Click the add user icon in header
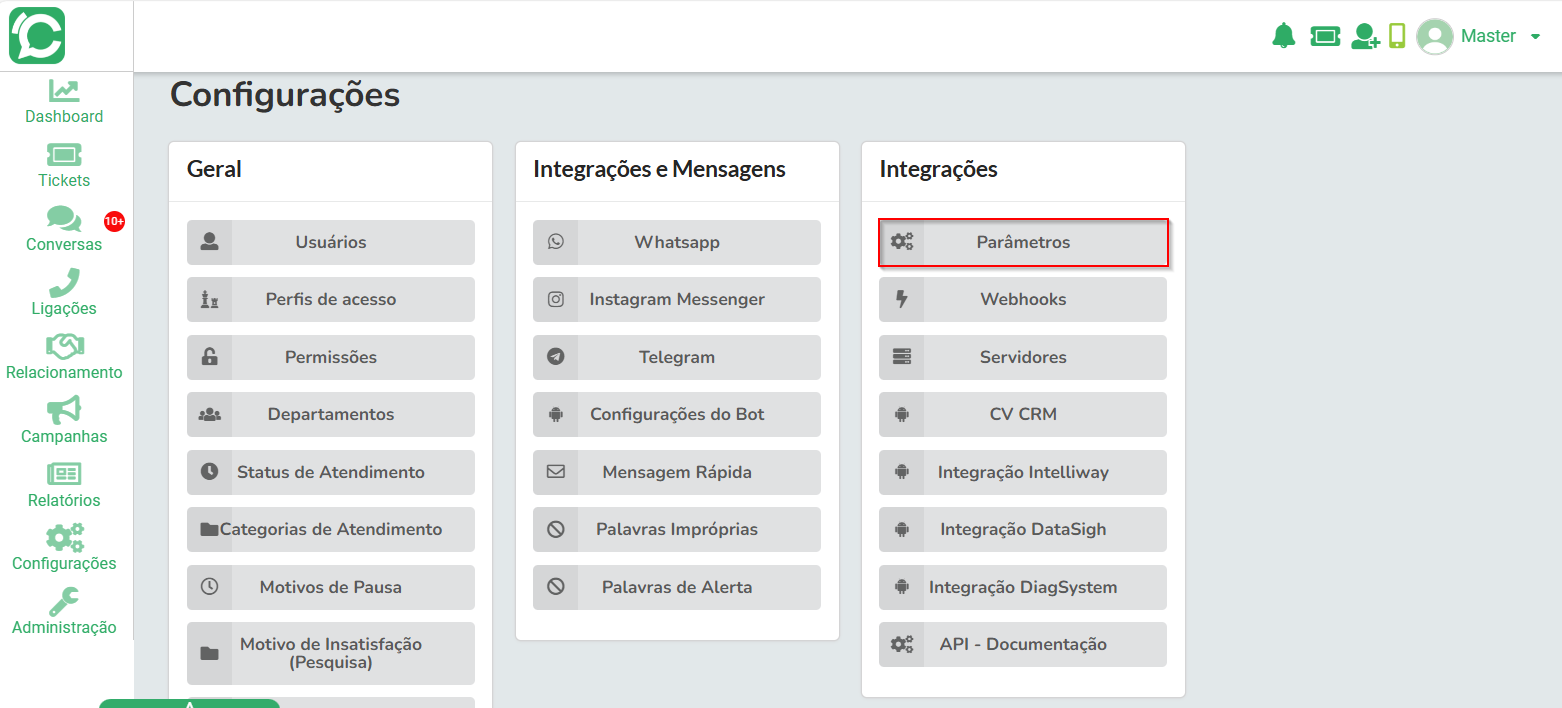Screen dimensions: 1562x708 click(x=1365, y=36)
